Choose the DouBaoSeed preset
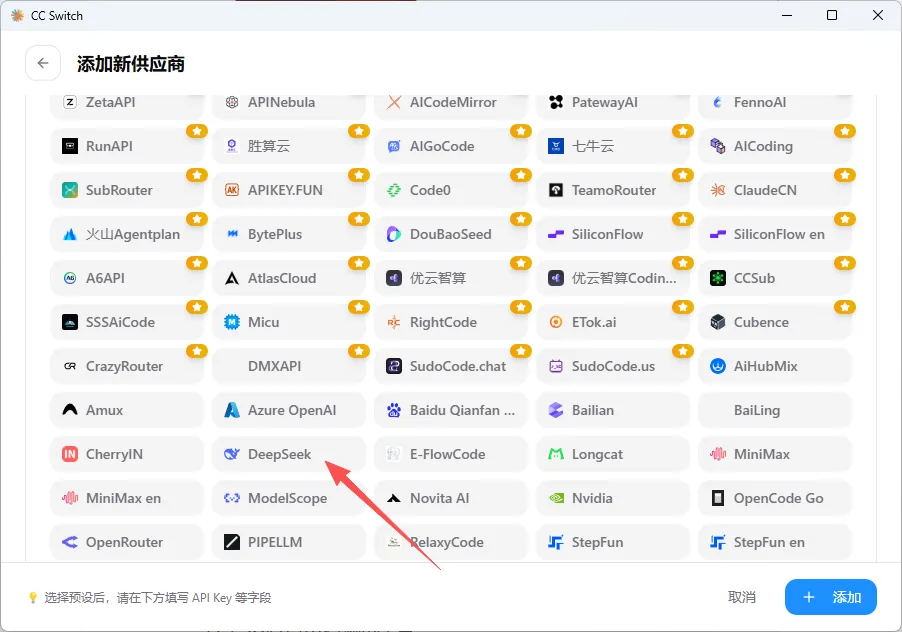Image resolution: width=902 pixels, height=632 pixels. 451,234
